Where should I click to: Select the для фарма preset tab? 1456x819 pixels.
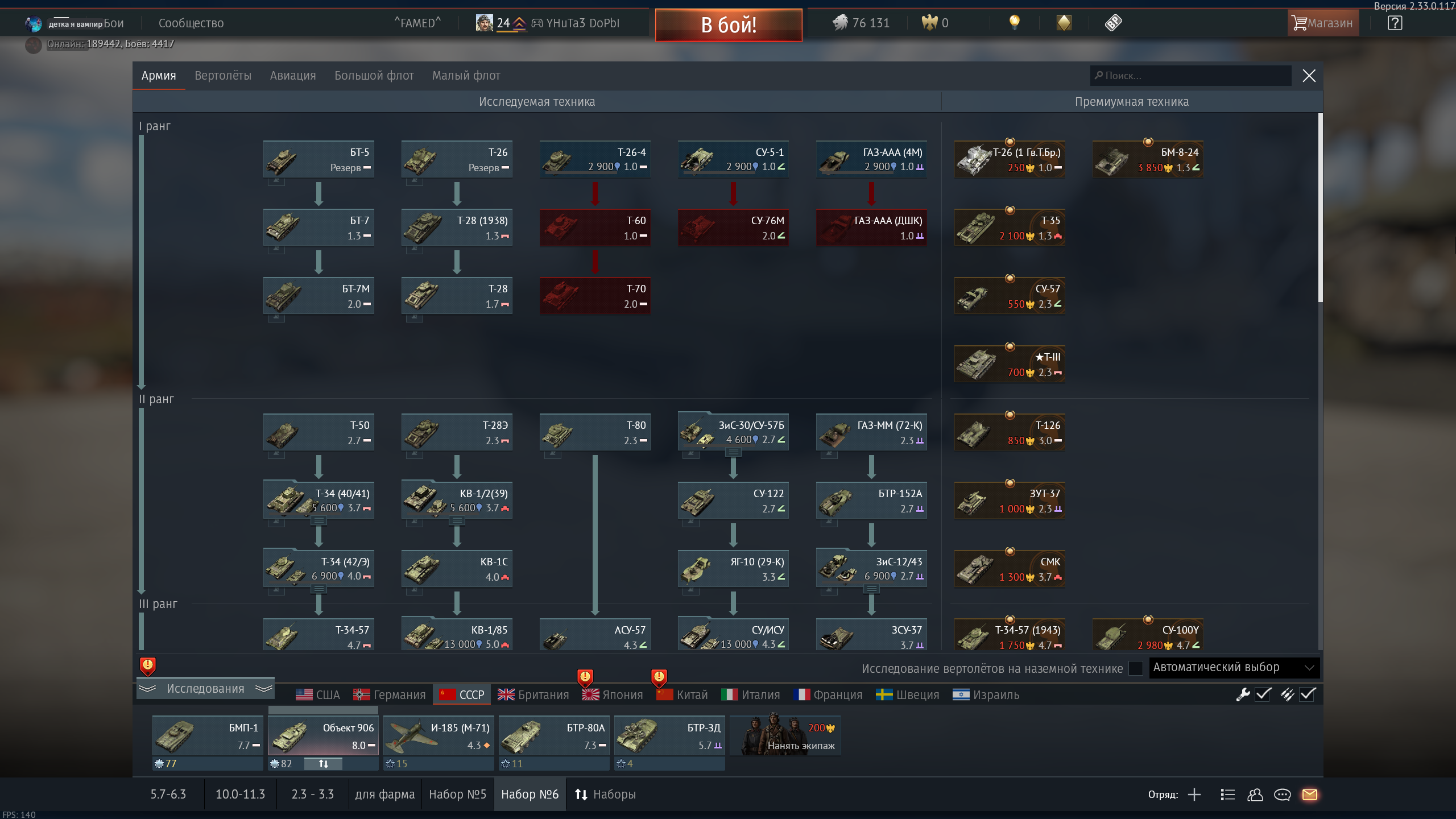coord(385,795)
